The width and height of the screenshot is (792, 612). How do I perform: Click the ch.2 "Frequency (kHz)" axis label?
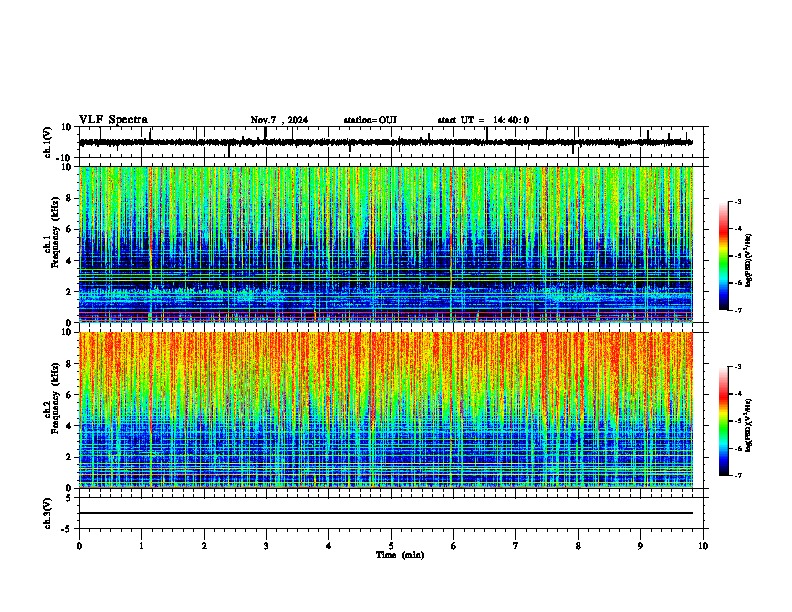[x=55, y=398]
